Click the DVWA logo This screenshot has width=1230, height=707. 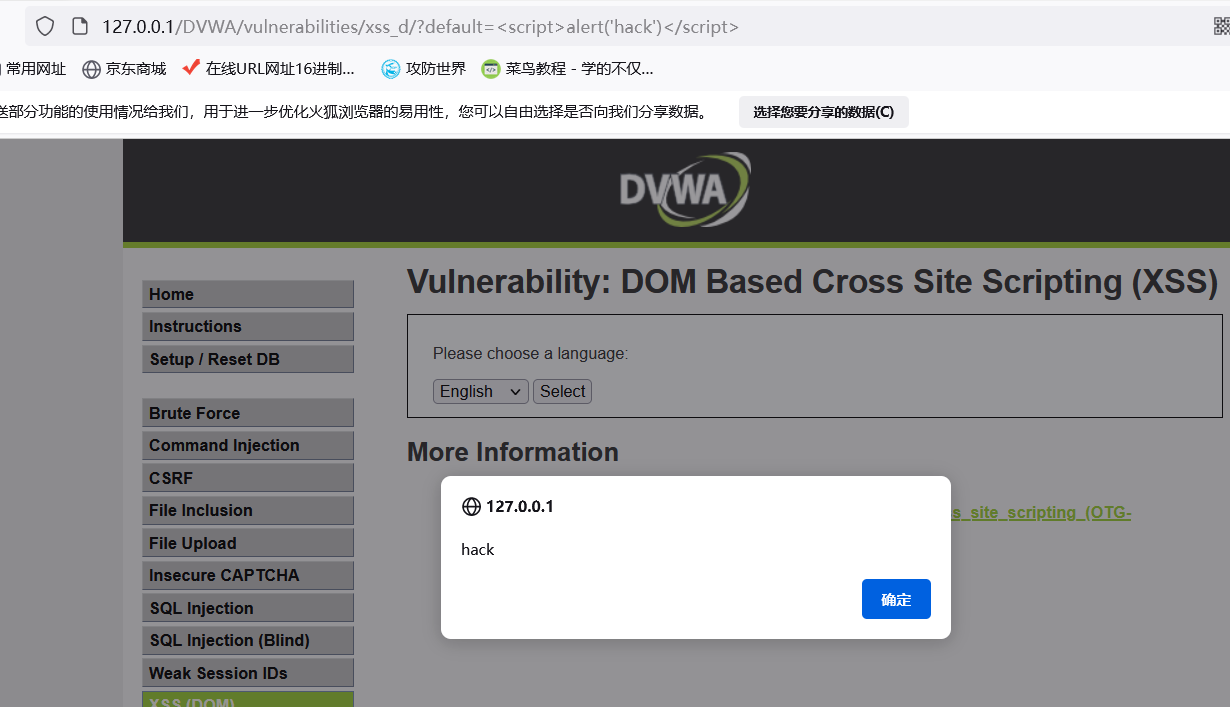(x=684, y=189)
